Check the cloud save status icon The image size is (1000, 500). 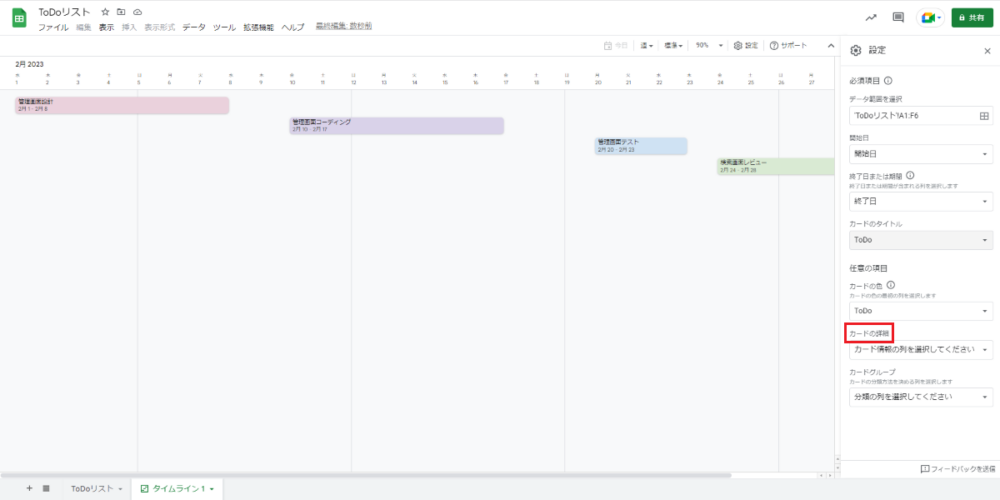pos(137,11)
